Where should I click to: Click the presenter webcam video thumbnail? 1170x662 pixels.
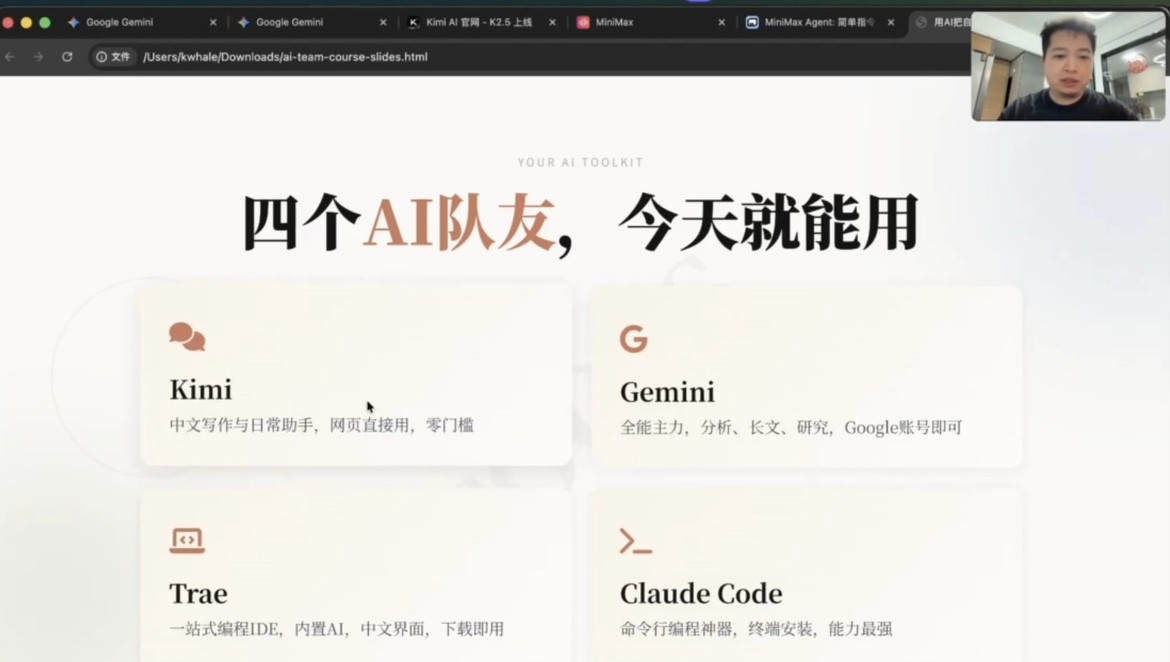pos(1068,67)
